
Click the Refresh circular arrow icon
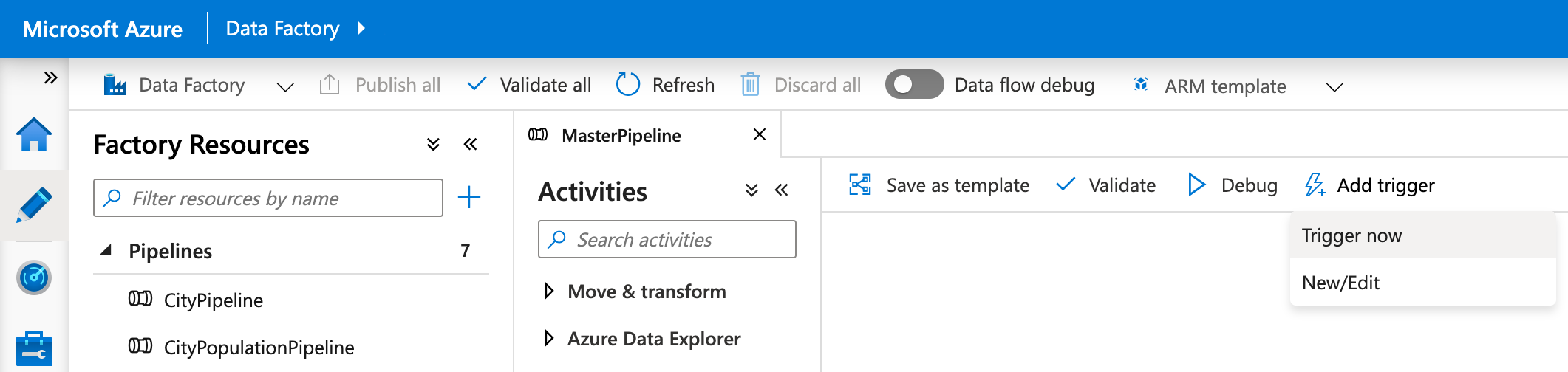tap(628, 84)
